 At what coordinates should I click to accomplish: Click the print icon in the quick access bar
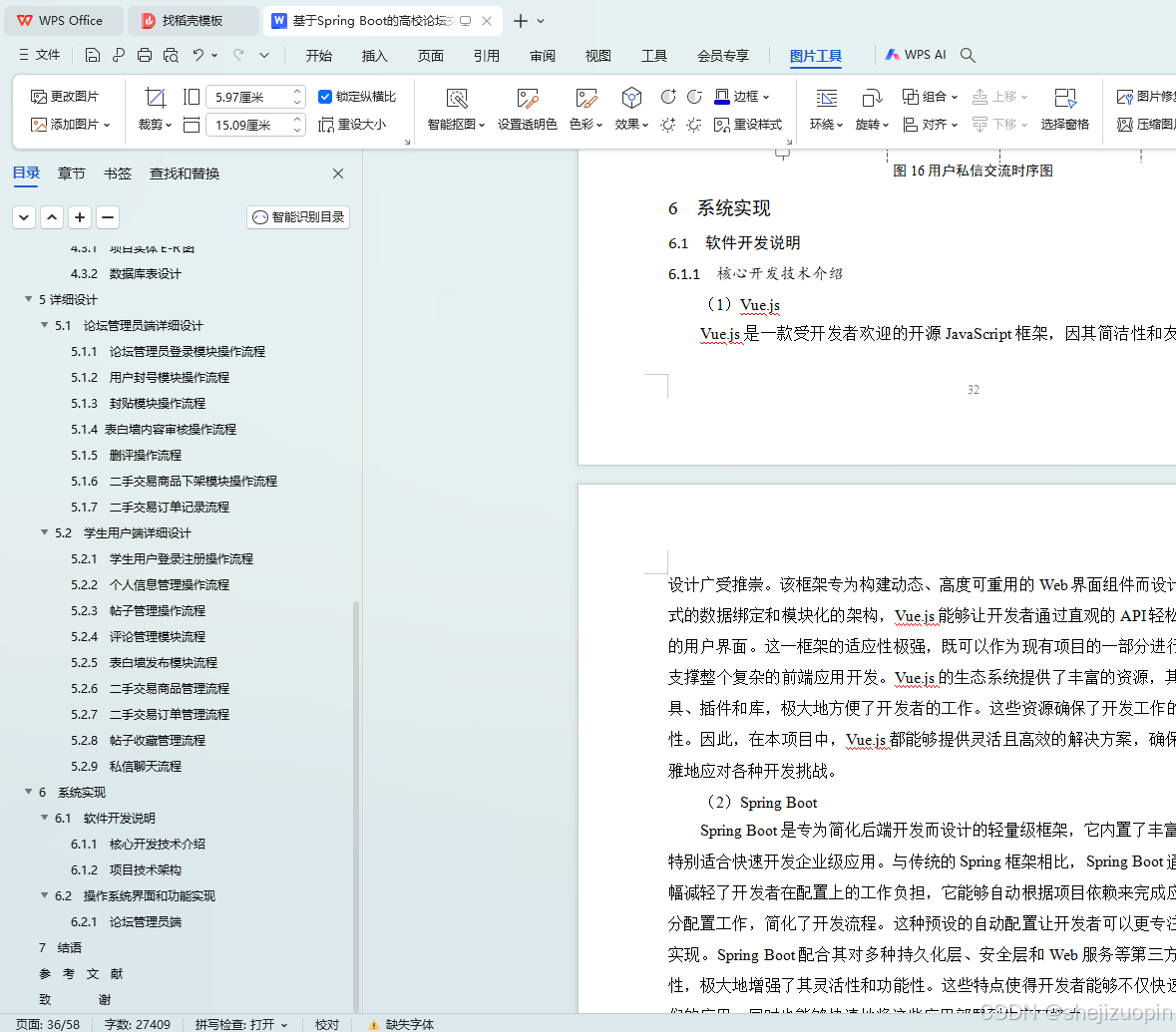(x=145, y=55)
